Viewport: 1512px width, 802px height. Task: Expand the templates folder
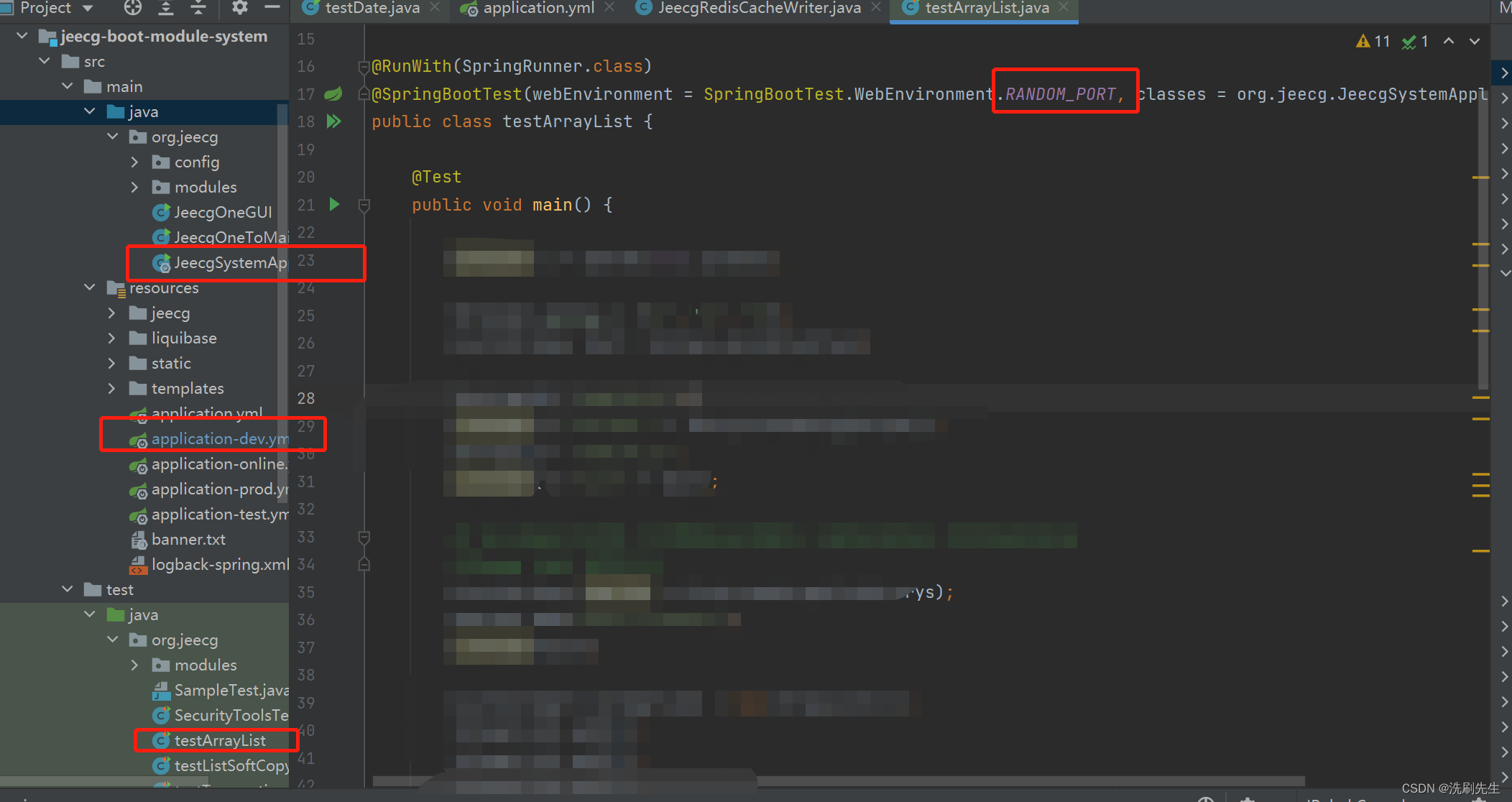tap(111, 389)
